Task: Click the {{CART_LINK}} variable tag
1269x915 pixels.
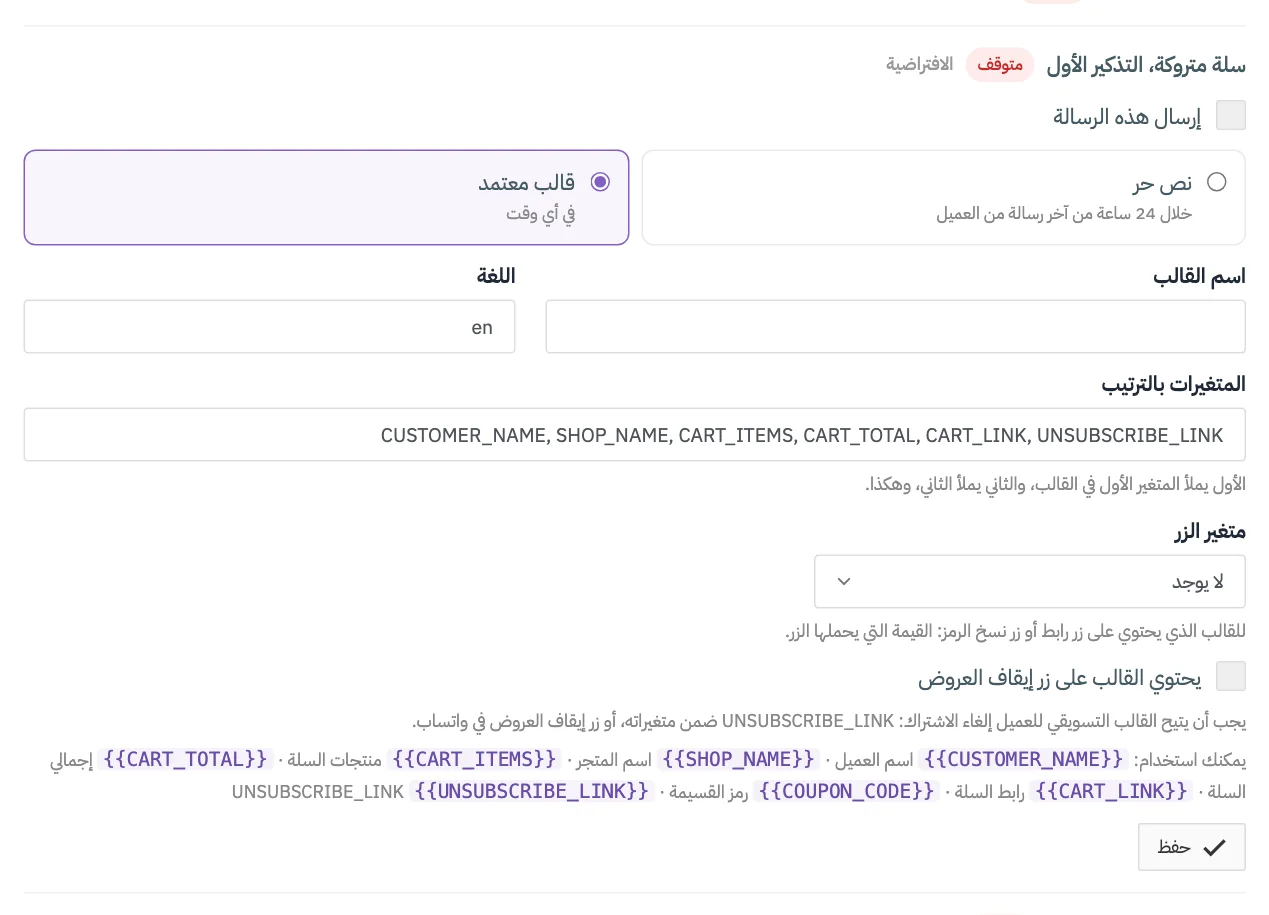Action: click(x=1110, y=791)
